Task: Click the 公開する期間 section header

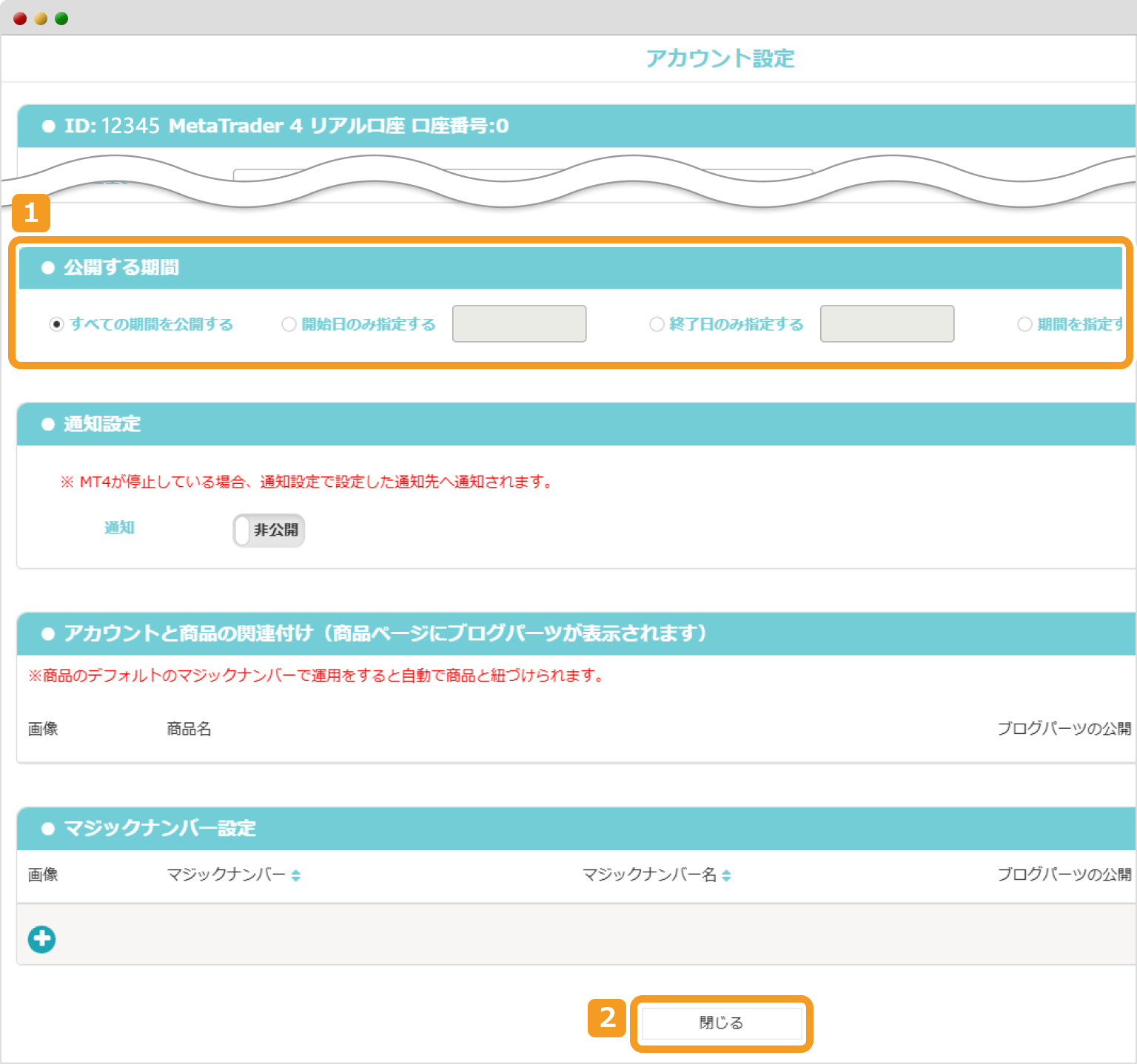Action: (x=124, y=267)
